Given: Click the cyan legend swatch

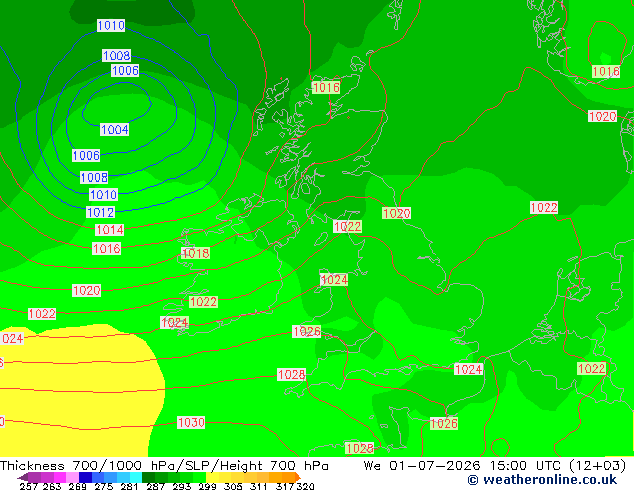Looking at the screenshot, I should pyautogui.click(x=135, y=477).
